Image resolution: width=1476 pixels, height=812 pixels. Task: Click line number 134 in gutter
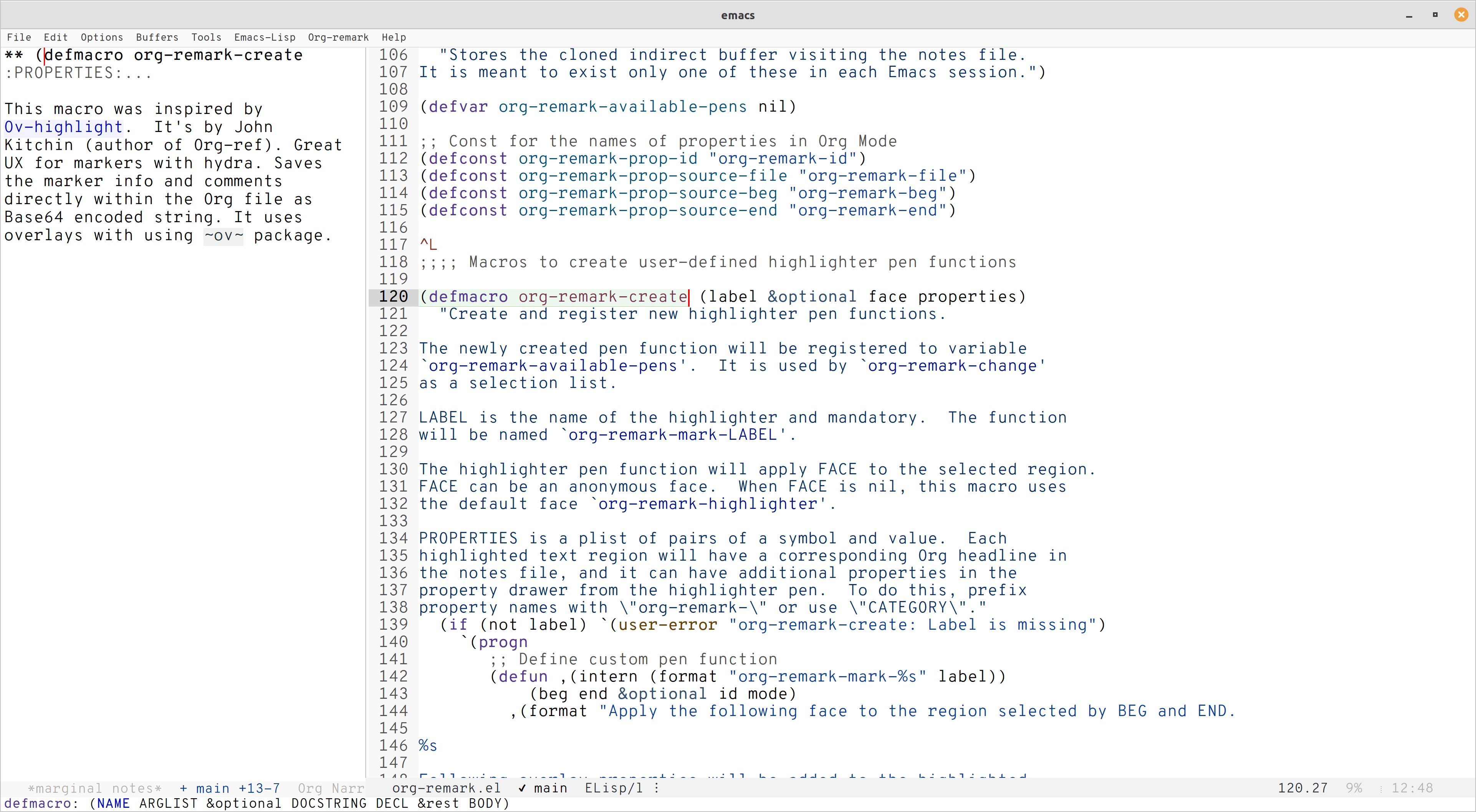393,538
